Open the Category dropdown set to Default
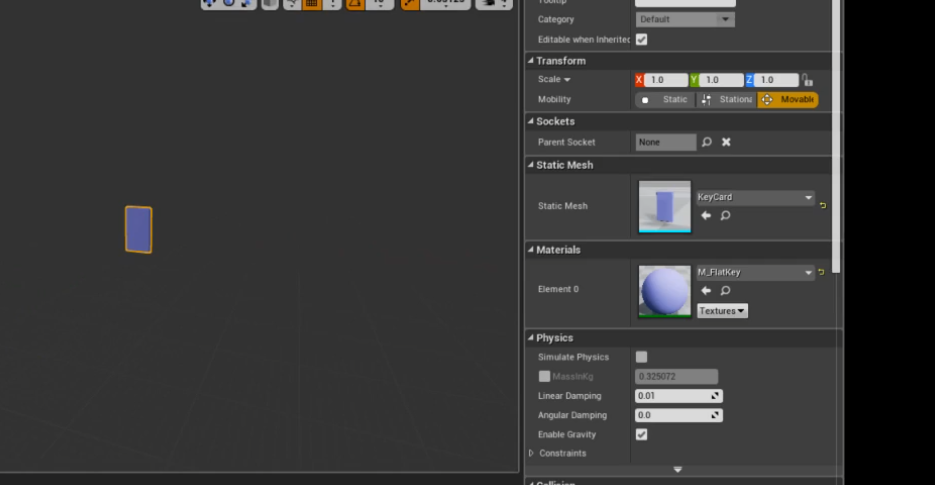935x485 pixels. tap(685, 19)
